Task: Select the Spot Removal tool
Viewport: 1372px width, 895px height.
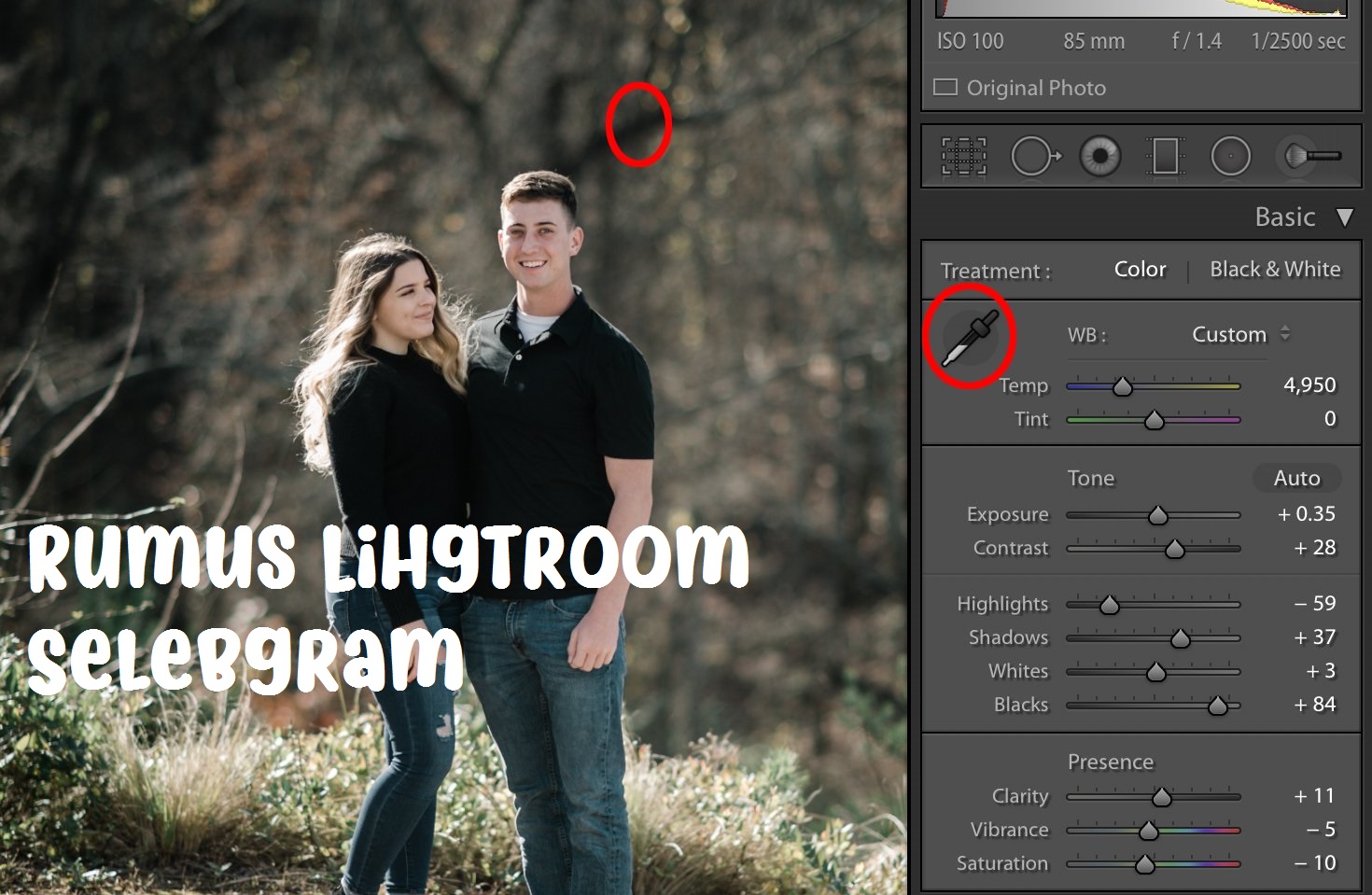Action: (x=1034, y=156)
